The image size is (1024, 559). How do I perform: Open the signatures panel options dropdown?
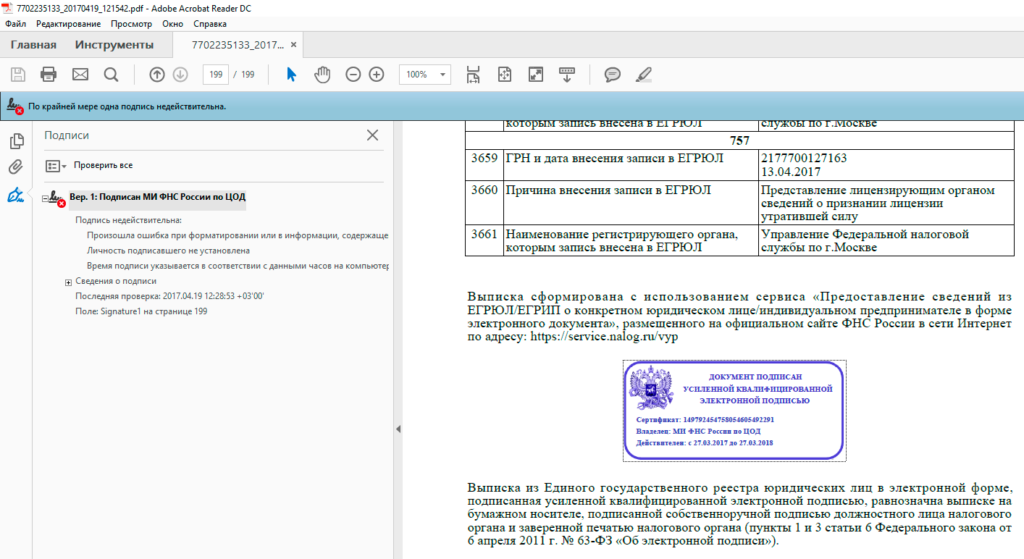pyautogui.click(x=56, y=166)
